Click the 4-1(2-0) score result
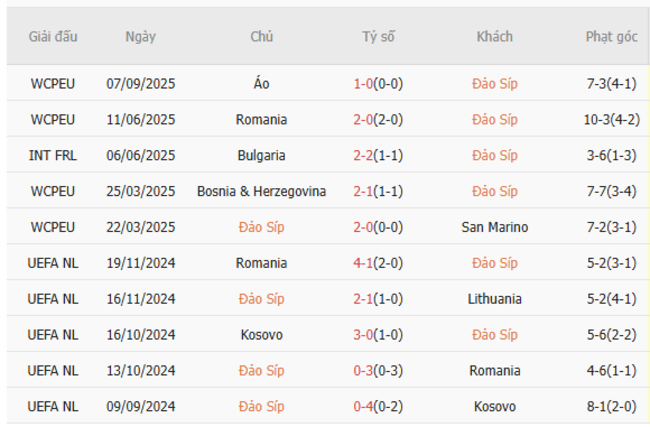 pos(378,264)
